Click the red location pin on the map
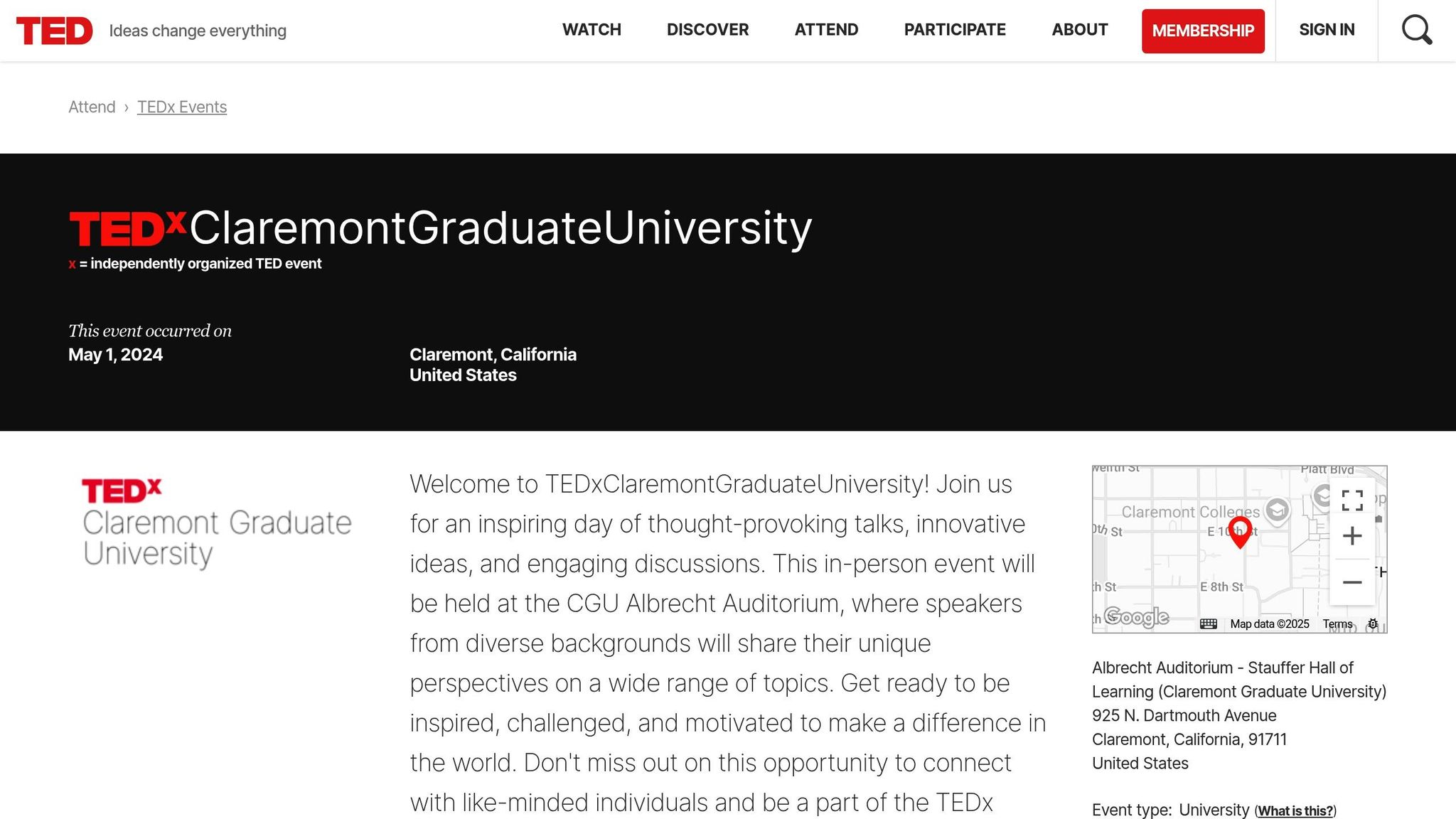 pos(1240,530)
